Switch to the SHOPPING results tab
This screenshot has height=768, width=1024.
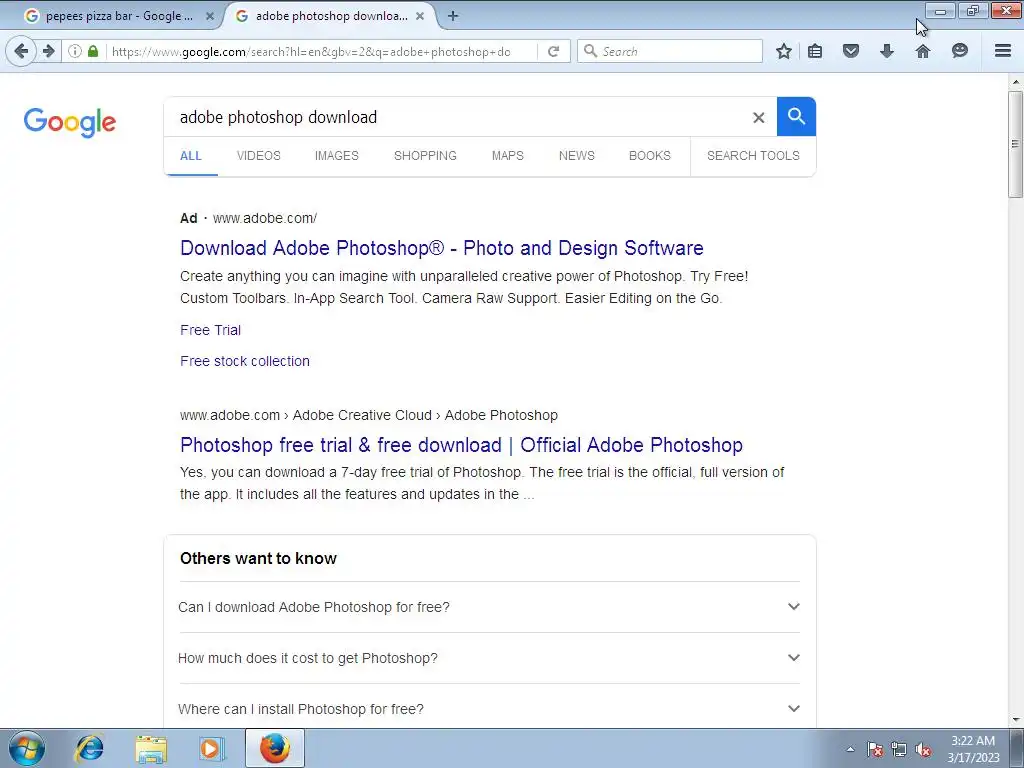click(425, 155)
